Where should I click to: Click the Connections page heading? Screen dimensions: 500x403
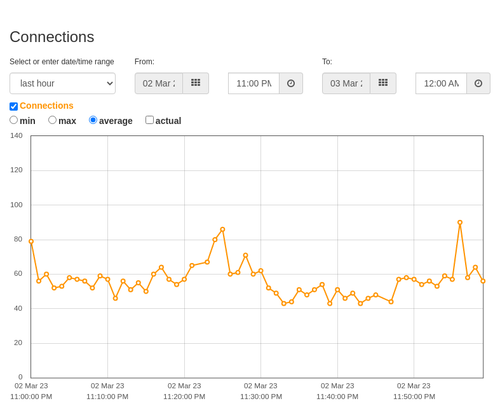point(52,37)
